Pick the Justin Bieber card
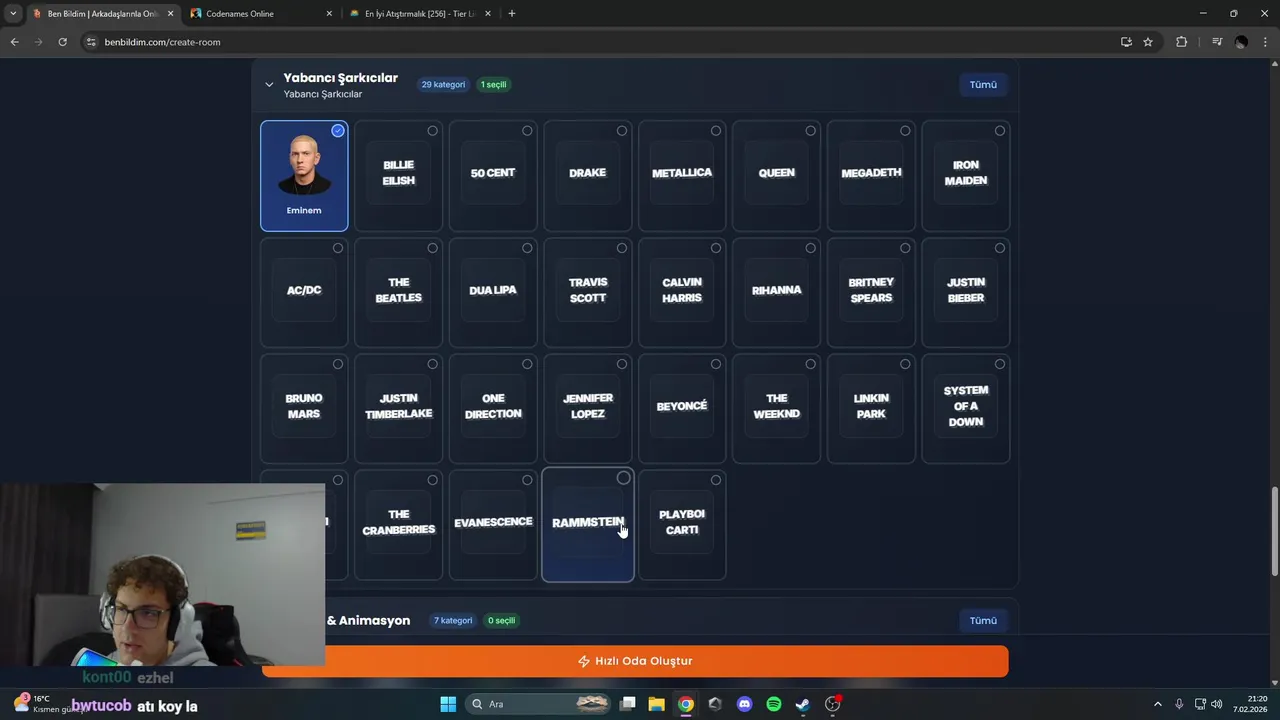Viewport: 1280px width, 720px height. (x=965, y=292)
